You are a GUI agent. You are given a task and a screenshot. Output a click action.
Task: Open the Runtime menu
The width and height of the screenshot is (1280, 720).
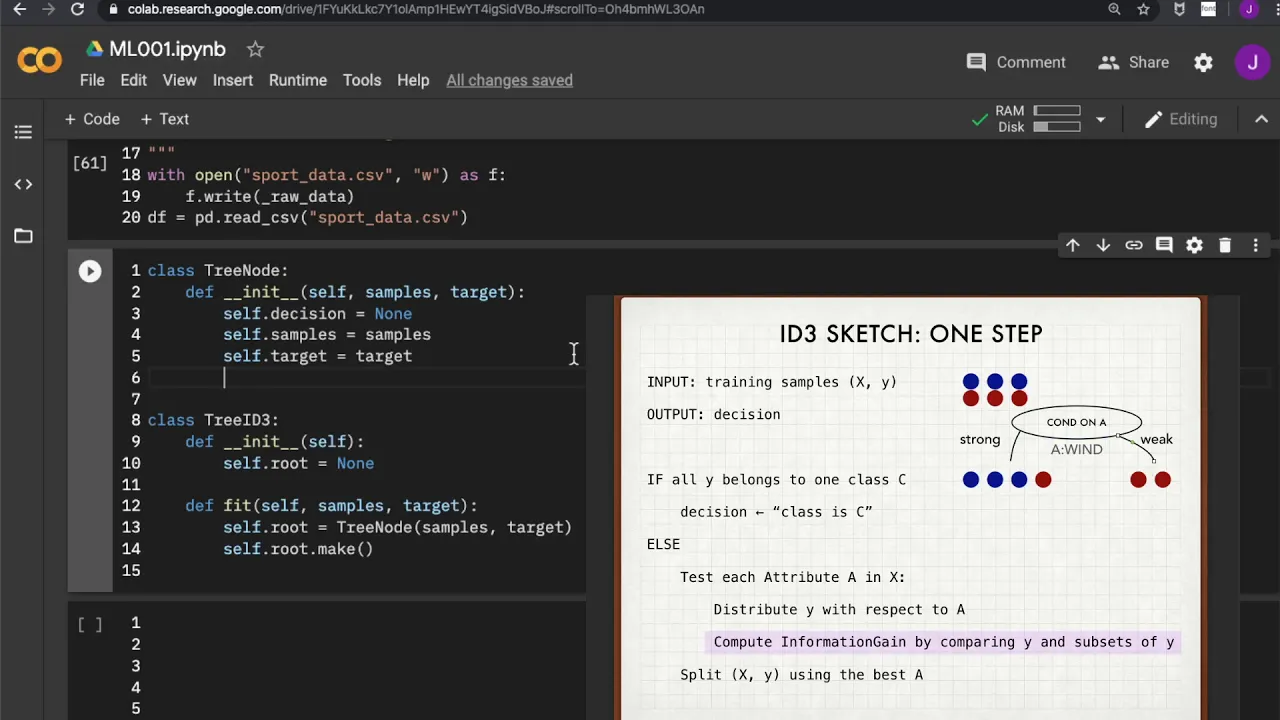coord(298,80)
